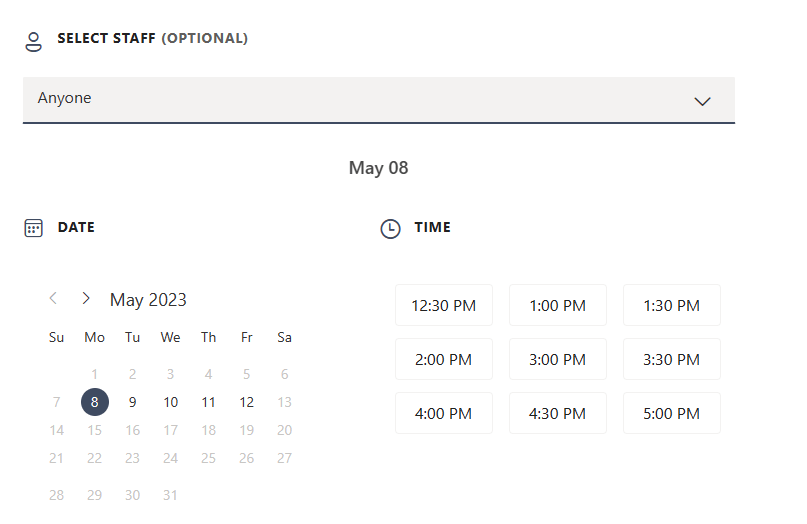Click the clock icon beside TIME
The image size is (807, 524).
coord(390,229)
